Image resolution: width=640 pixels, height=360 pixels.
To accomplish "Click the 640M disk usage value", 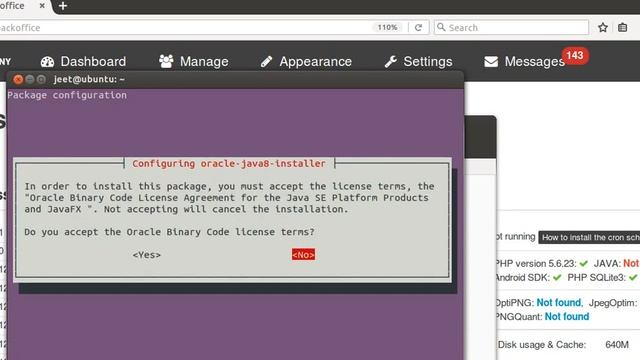I will point(617,344).
